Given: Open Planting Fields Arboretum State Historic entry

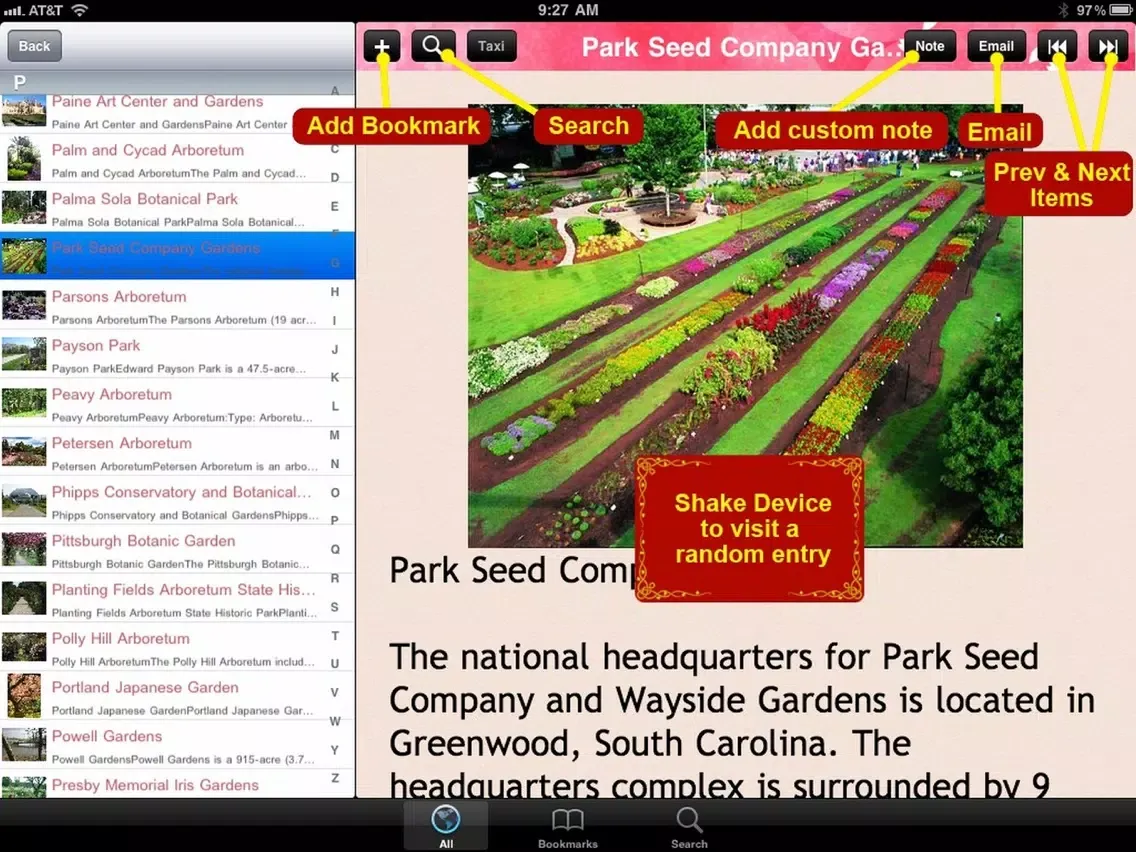Looking at the screenshot, I should pyautogui.click(x=178, y=598).
